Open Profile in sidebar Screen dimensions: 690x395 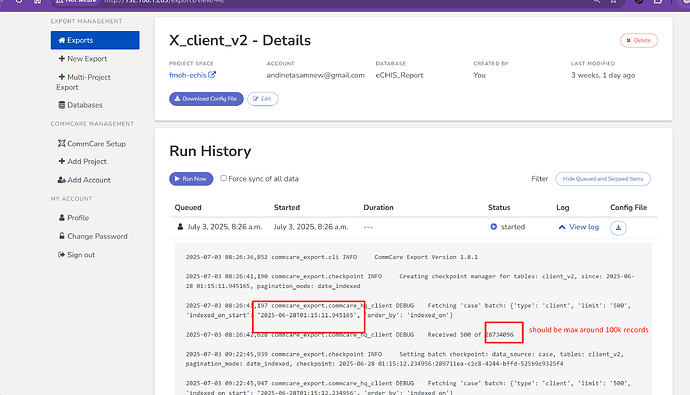click(74, 218)
